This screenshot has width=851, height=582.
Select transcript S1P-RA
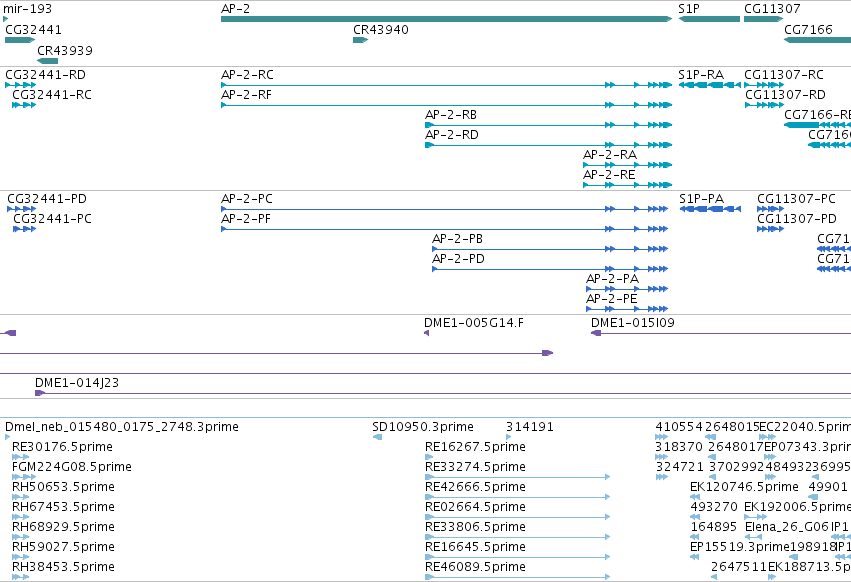[709, 85]
